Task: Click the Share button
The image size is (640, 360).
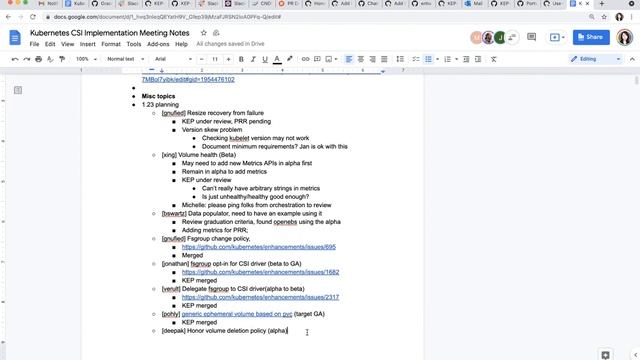Action: (591, 37)
